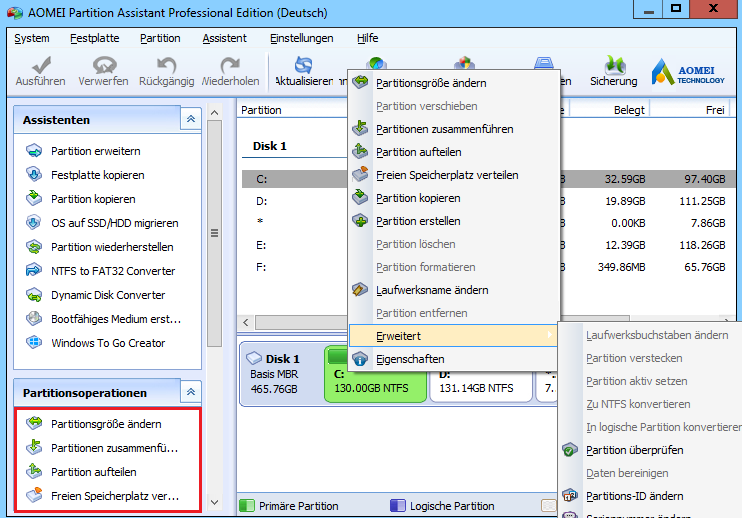Open the System menu
This screenshot has width=742, height=518.
(32, 38)
